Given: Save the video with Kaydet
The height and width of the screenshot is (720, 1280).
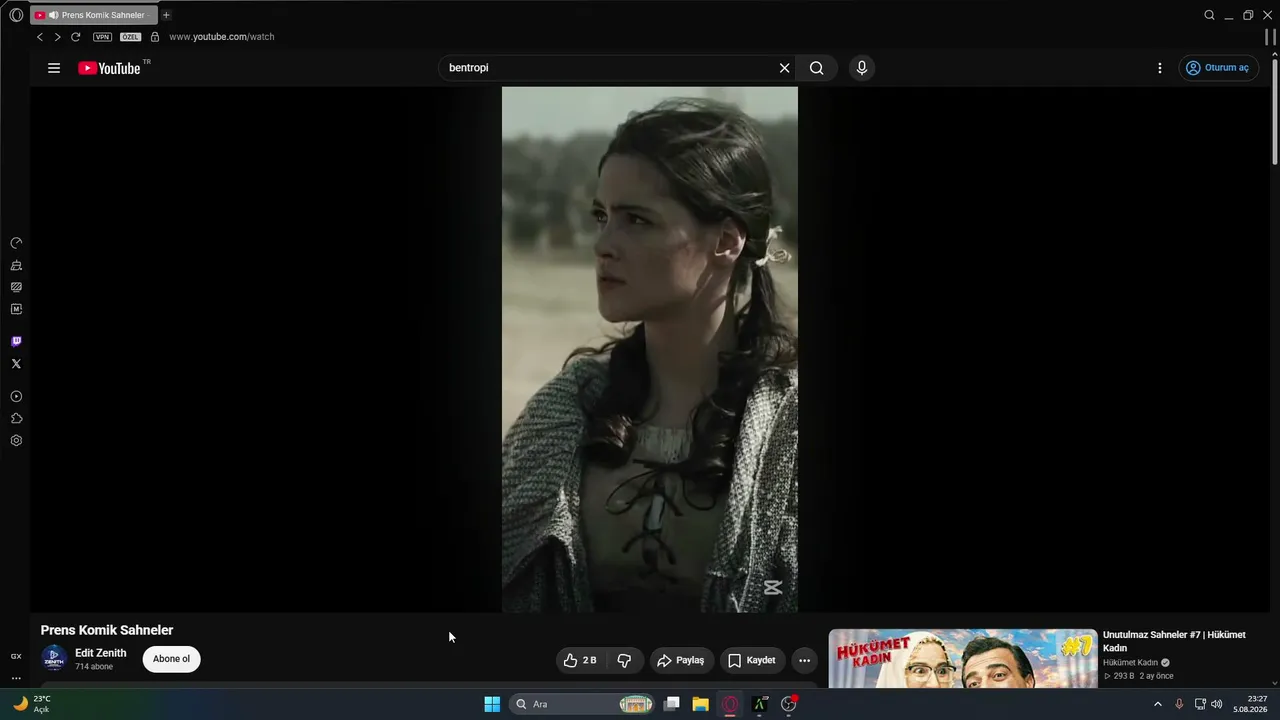Looking at the screenshot, I should (x=752, y=660).
